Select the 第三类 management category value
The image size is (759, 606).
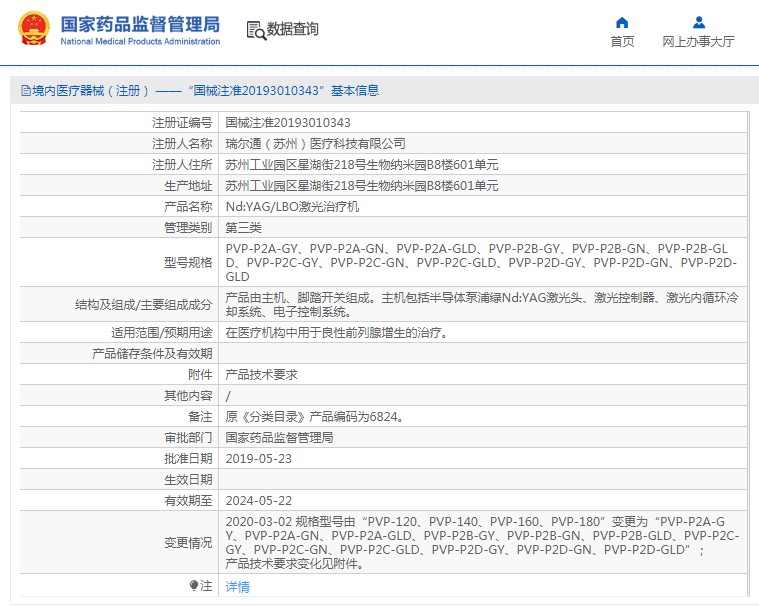[x=243, y=227]
